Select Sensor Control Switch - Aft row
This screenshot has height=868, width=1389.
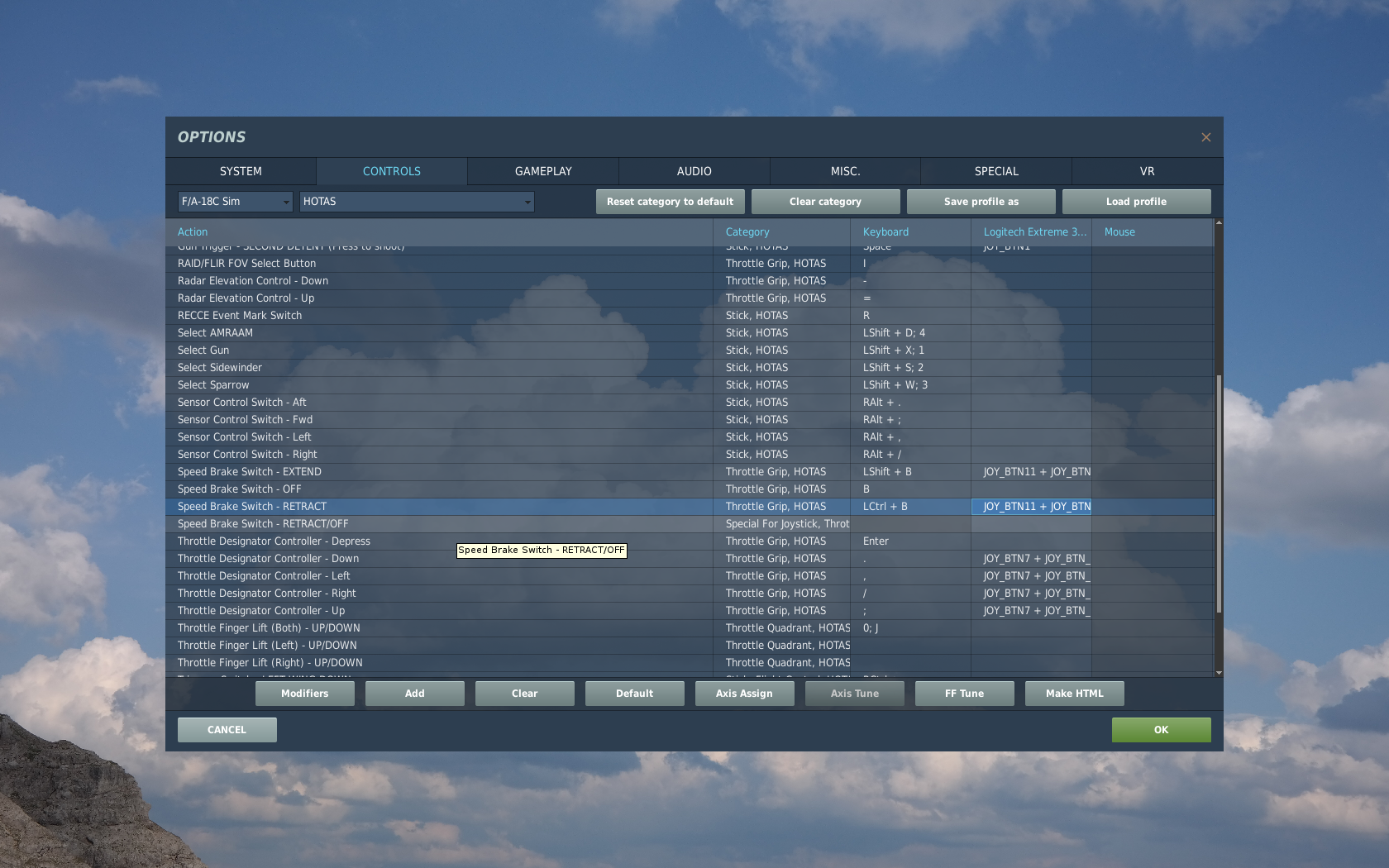tap(690, 403)
